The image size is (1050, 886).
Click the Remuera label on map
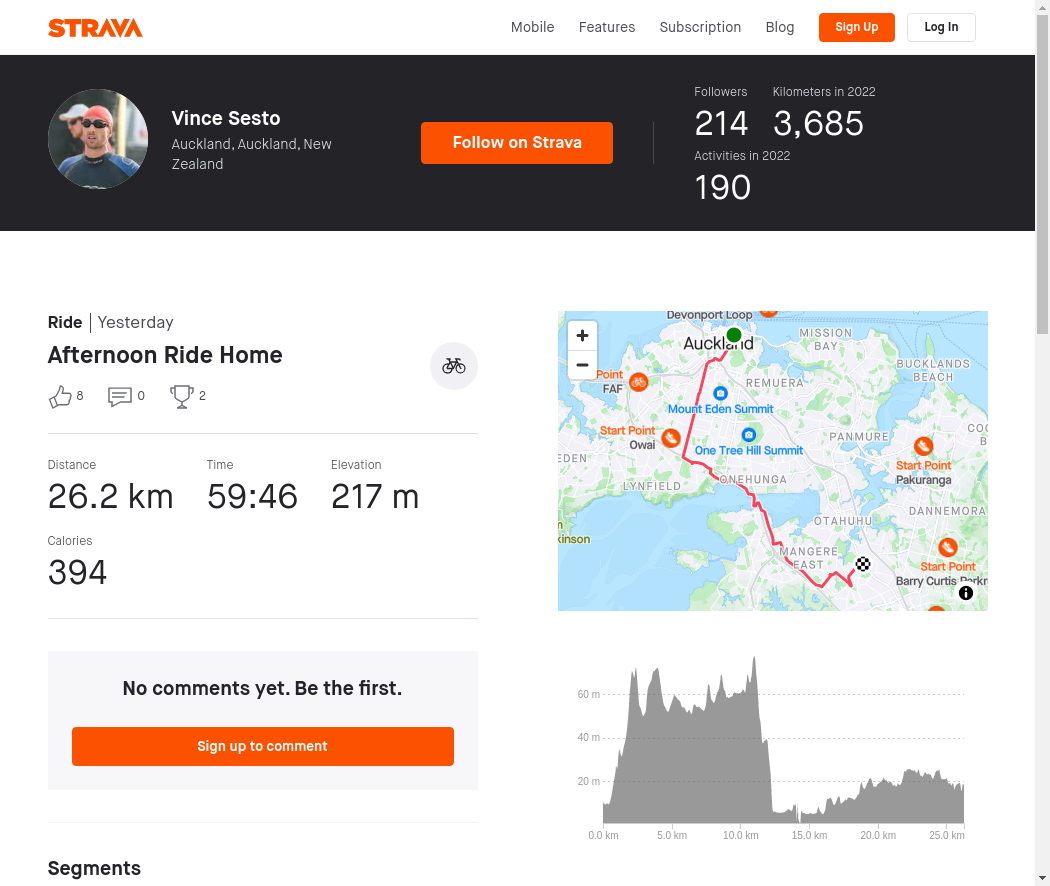tap(775, 383)
